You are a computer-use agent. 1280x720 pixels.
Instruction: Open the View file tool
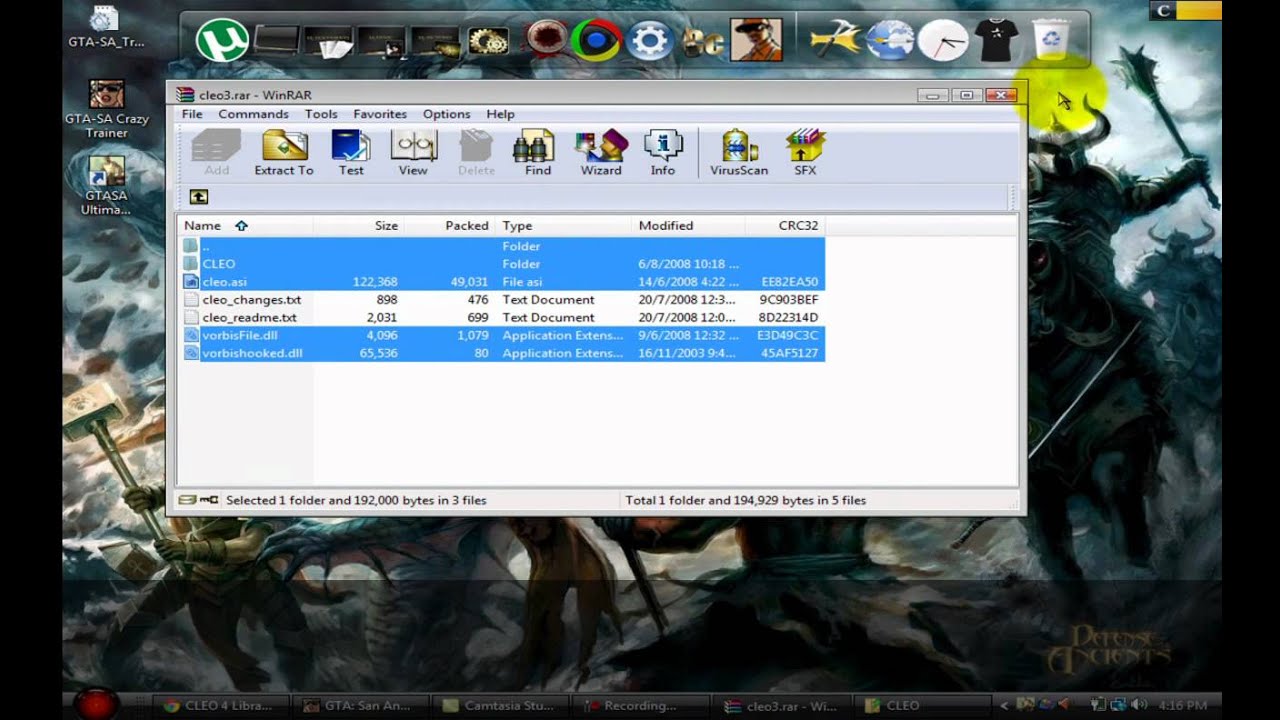click(x=413, y=153)
